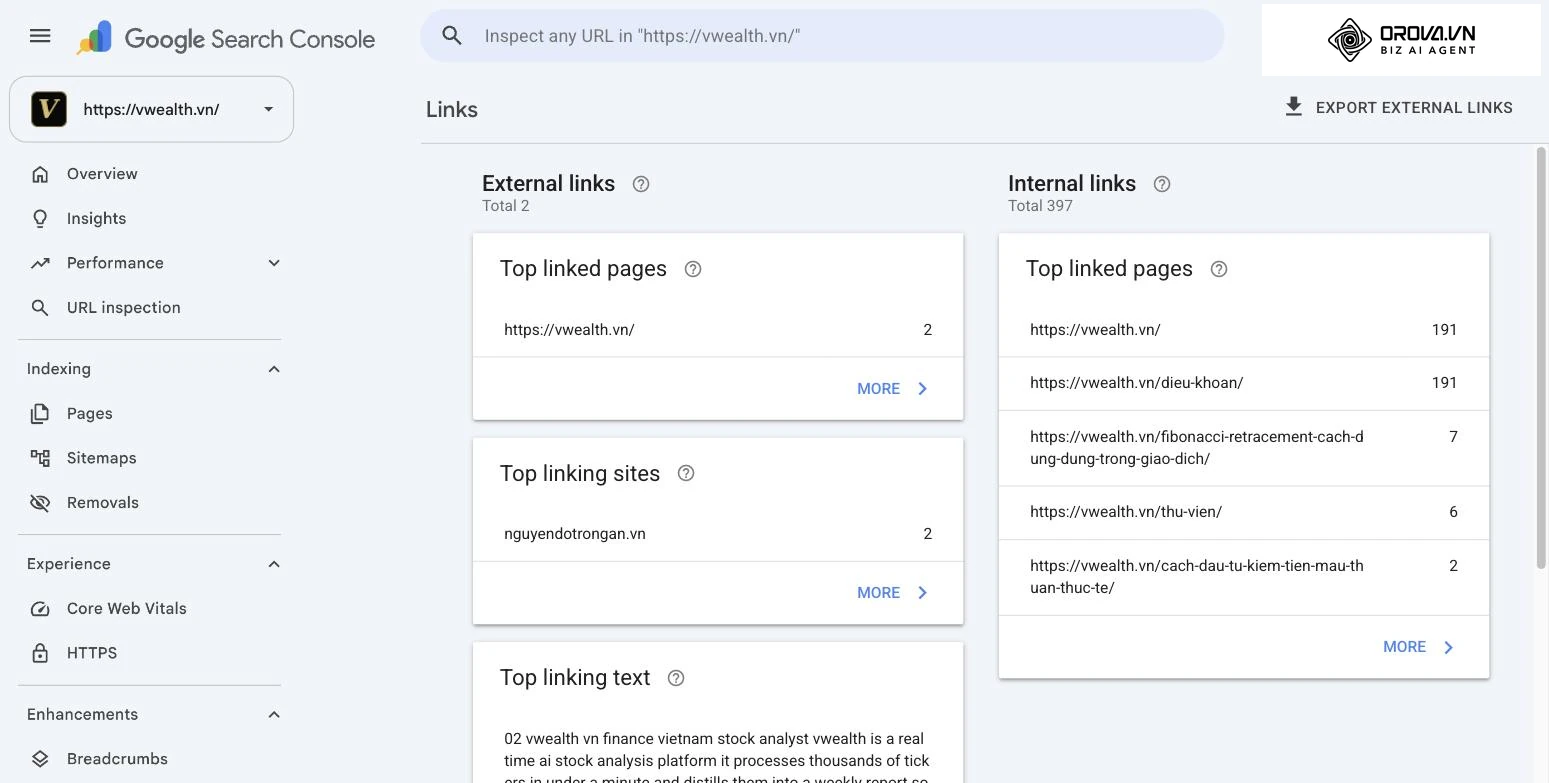The height and width of the screenshot is (783, 1549).
Task: Focus the Inspect any URL search field
Action: tap(822, 36)
